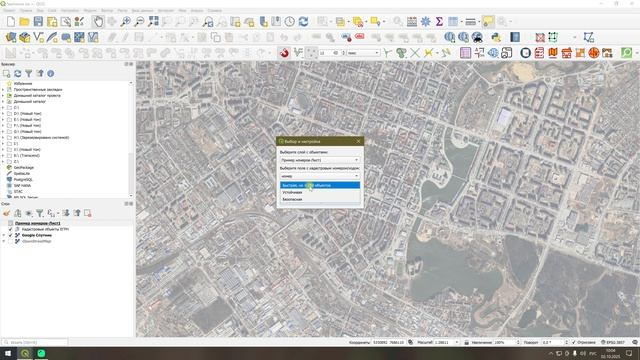Toggle Google Спутник layer visibility
This screenshot has width=640, height=360.
click(x=11, y=236)
